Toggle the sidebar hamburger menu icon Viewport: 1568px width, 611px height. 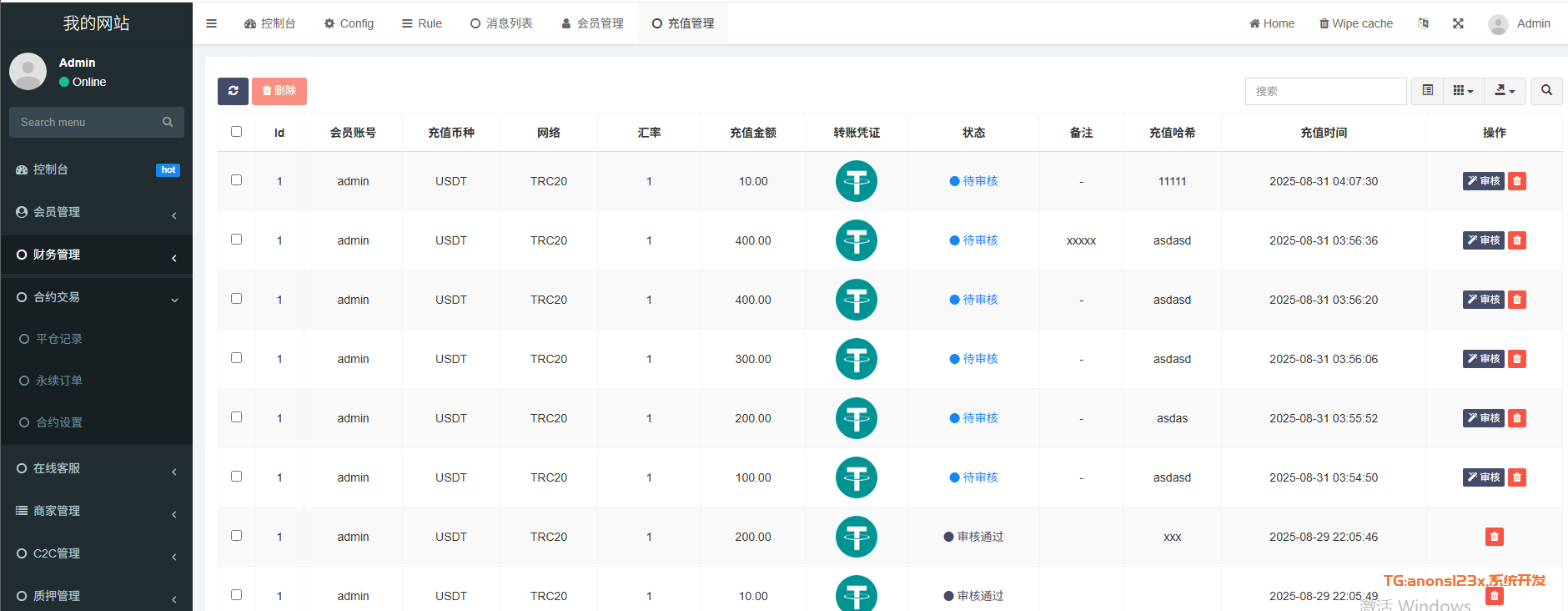pos(212,23)
